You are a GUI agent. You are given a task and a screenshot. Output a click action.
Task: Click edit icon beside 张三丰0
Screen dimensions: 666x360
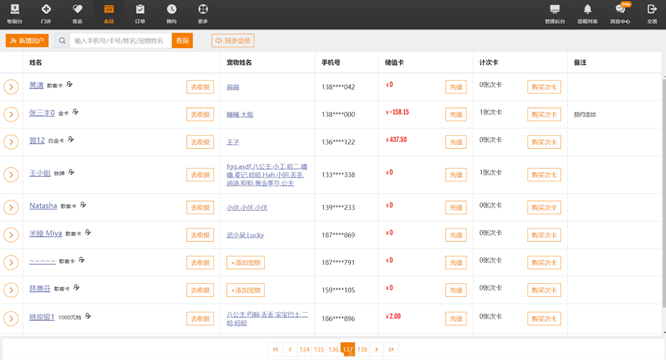pos(75,112)
